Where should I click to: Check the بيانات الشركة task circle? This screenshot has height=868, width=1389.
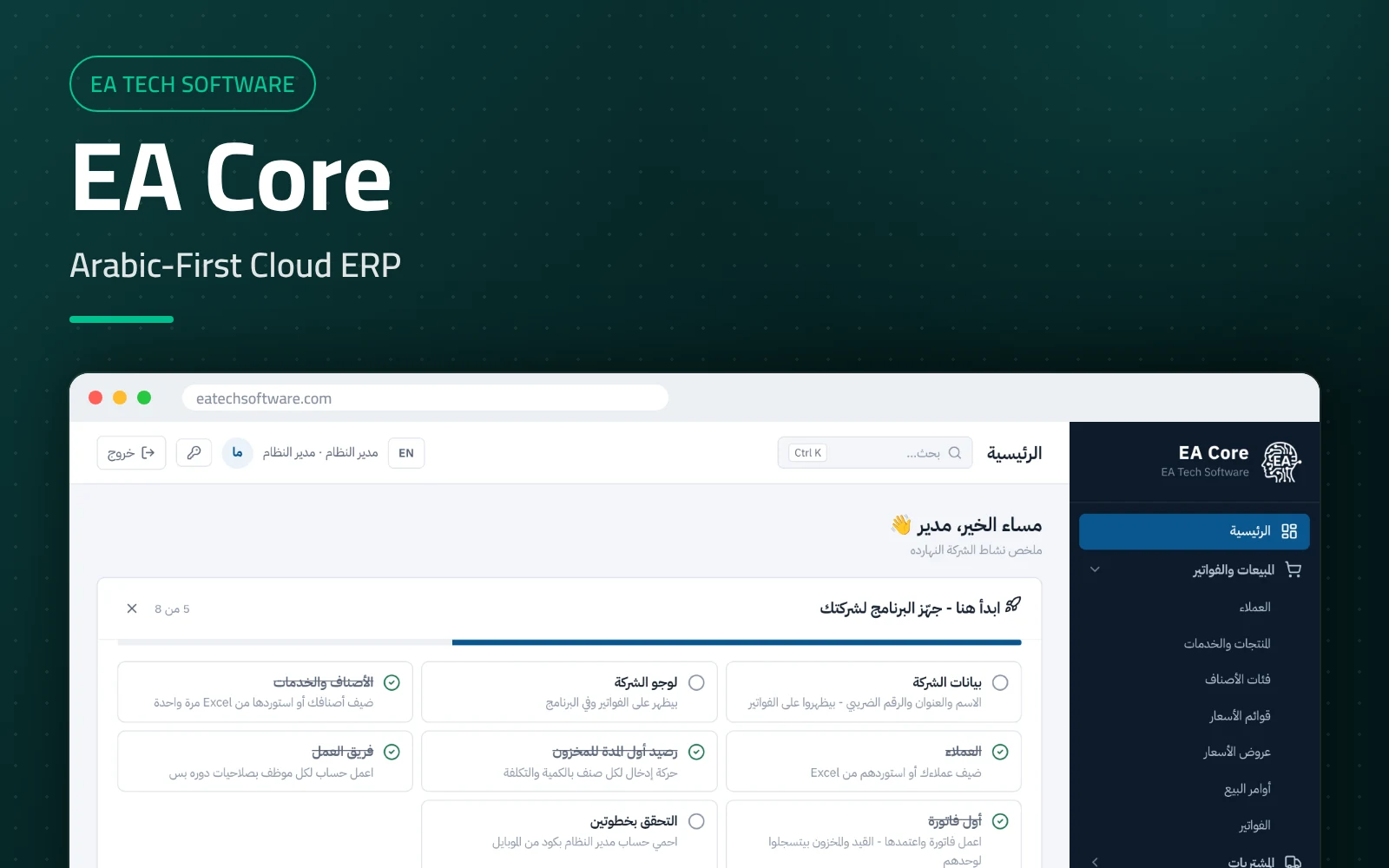coord(1000,682)
